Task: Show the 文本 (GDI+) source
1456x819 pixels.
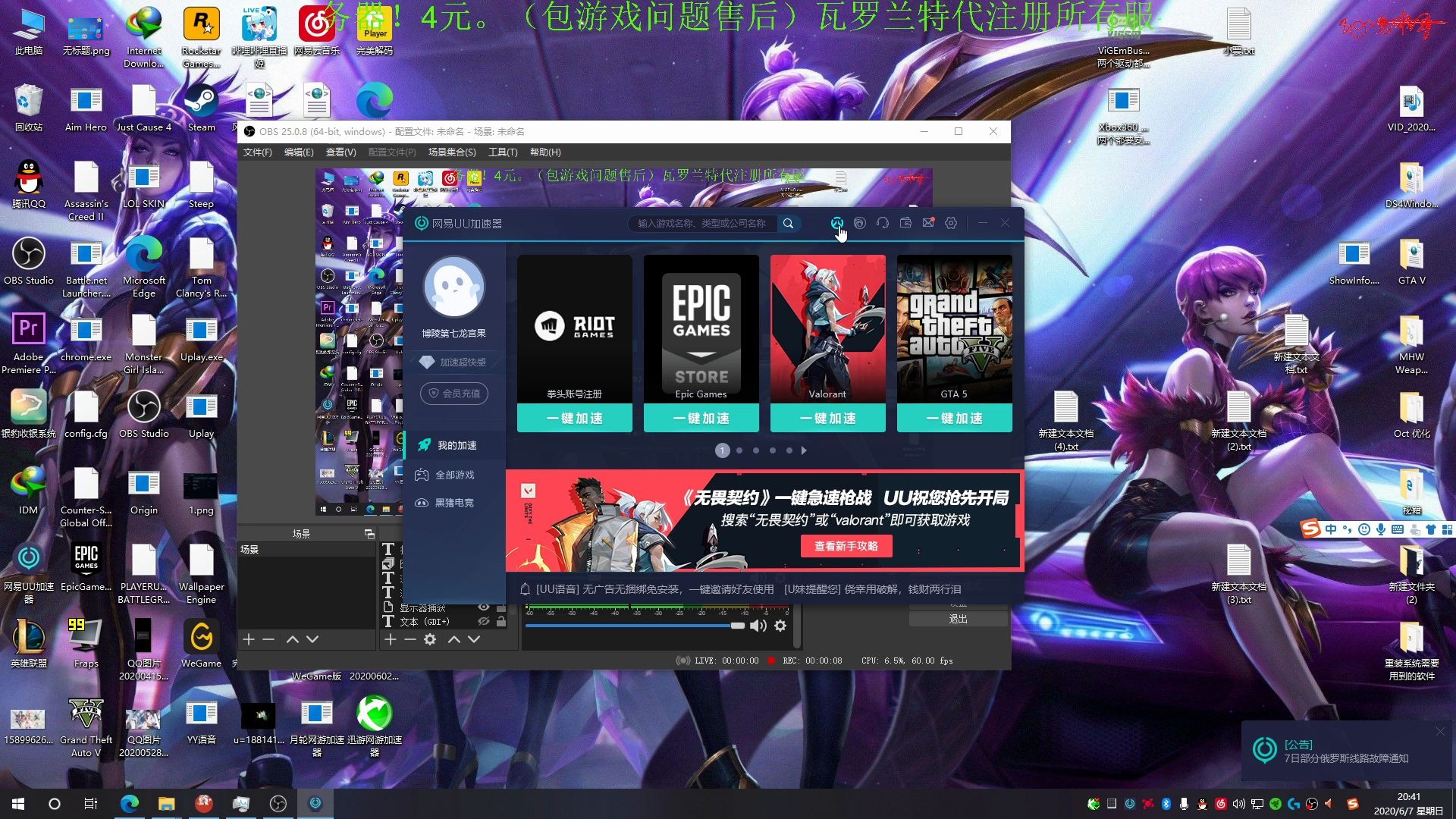Action: tap(483, 622)
